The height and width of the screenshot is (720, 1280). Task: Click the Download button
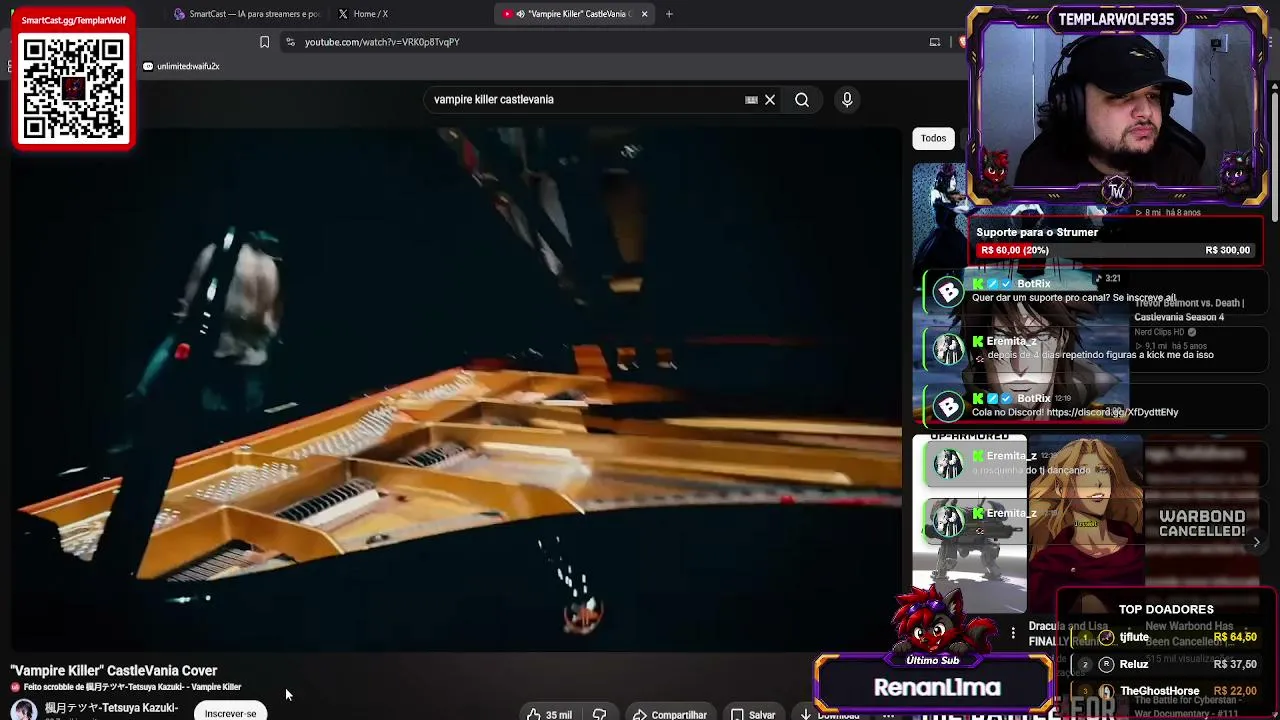[830, 714]
